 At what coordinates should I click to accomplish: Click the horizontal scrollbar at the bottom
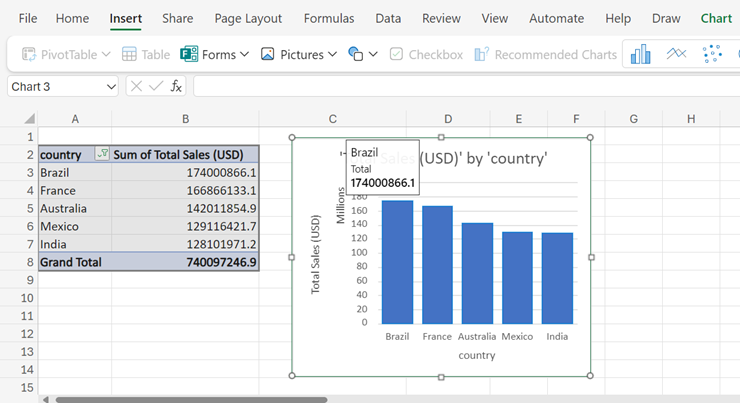(x=190, y=399)
